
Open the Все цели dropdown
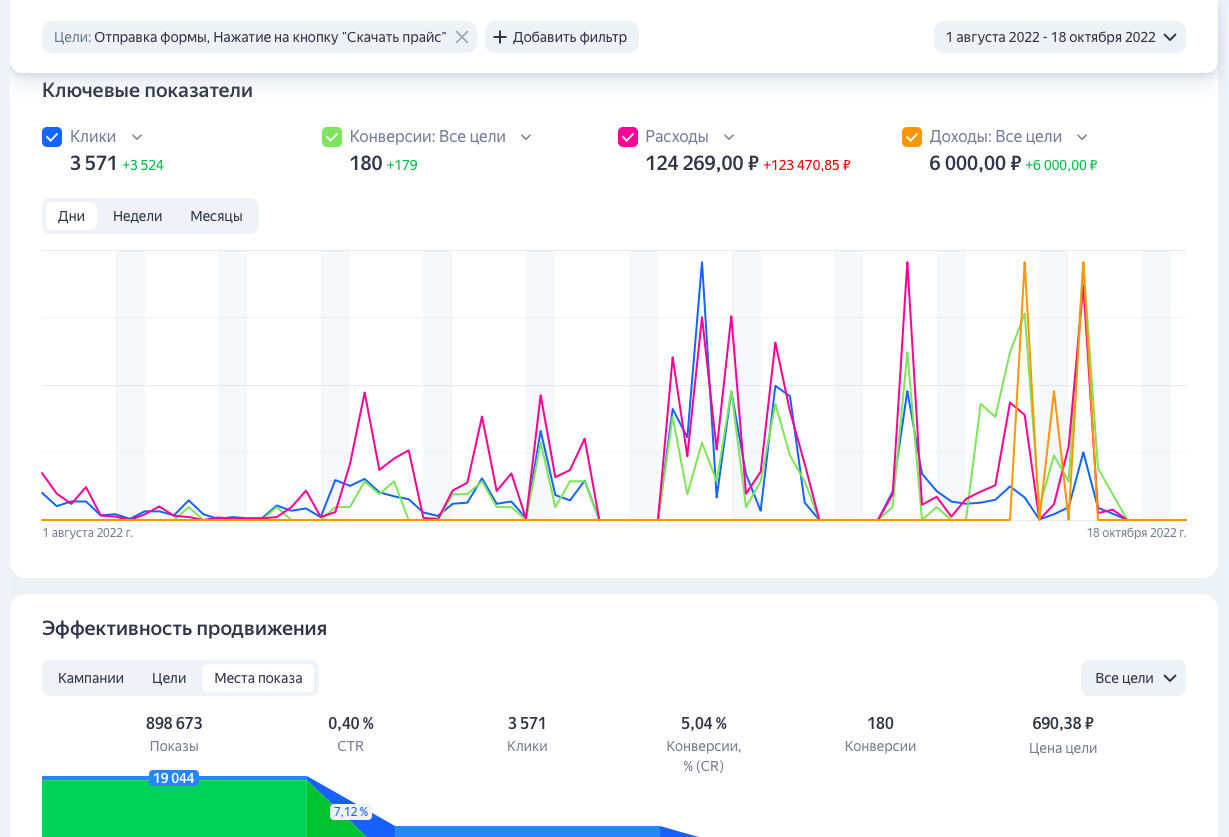(x=1133, y=678)
